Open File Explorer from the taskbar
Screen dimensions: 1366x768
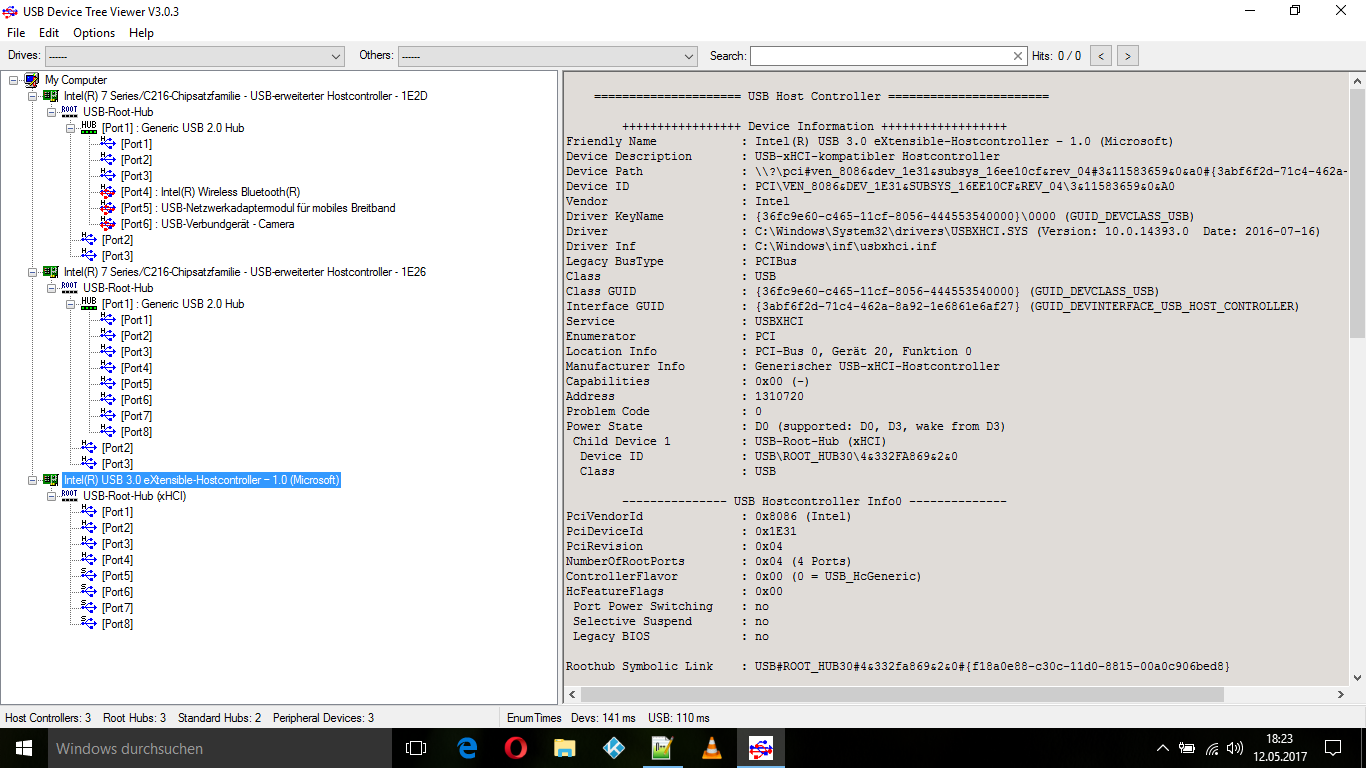click(x=565, y=748)
